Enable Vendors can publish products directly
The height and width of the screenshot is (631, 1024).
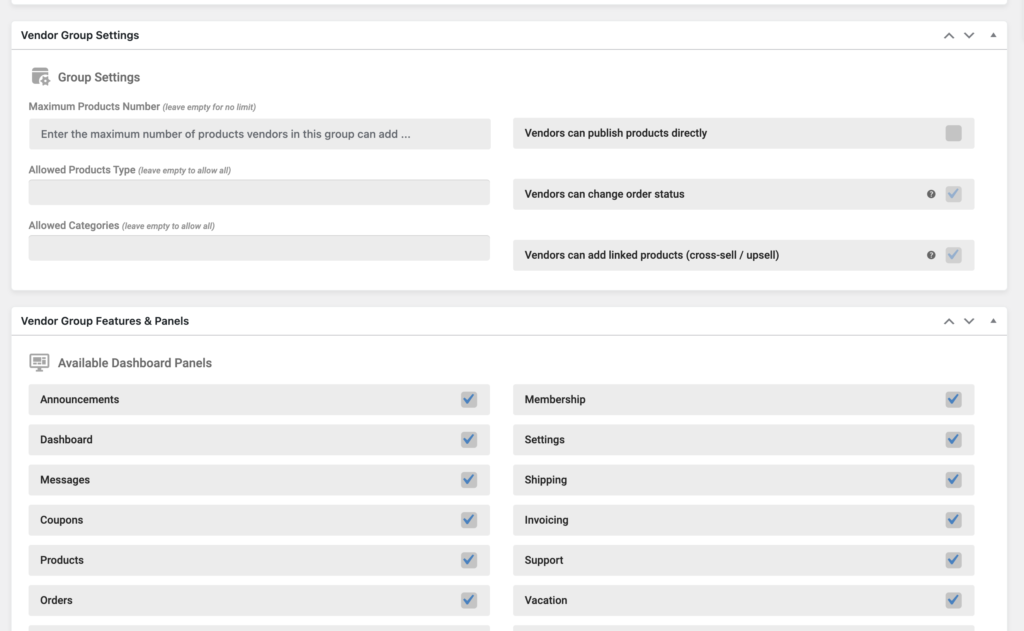click(x=953, y=133)
